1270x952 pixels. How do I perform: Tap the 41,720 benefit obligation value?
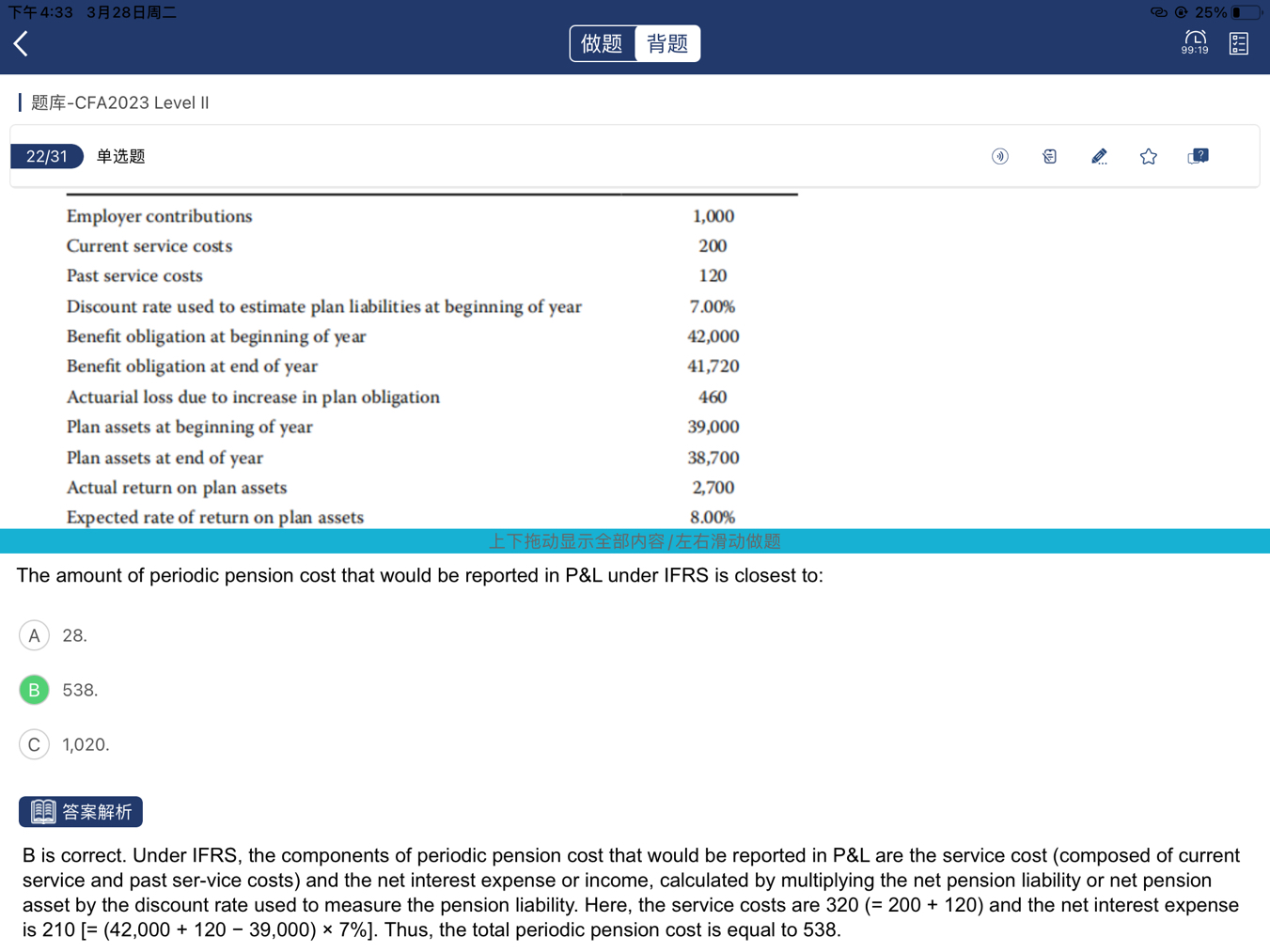click(x=713, y=367)
